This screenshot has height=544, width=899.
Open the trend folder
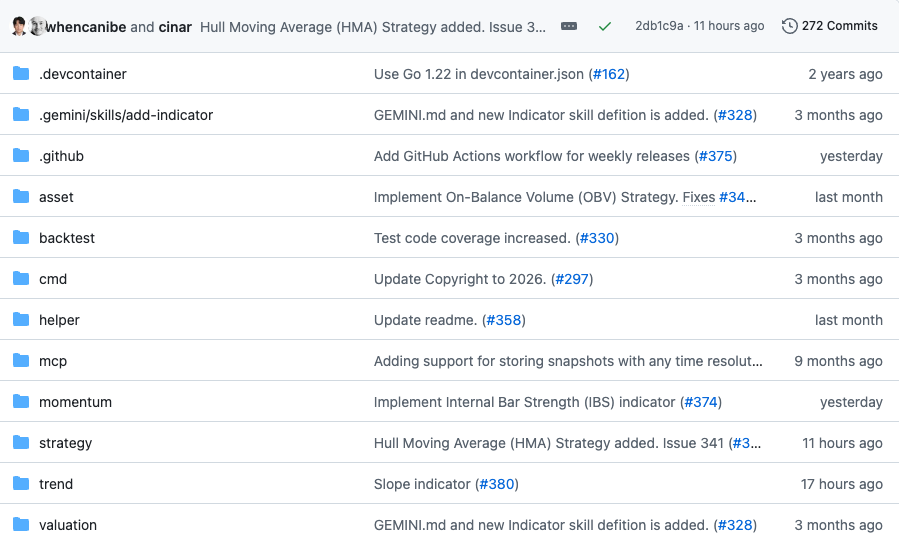click(56, 484)
